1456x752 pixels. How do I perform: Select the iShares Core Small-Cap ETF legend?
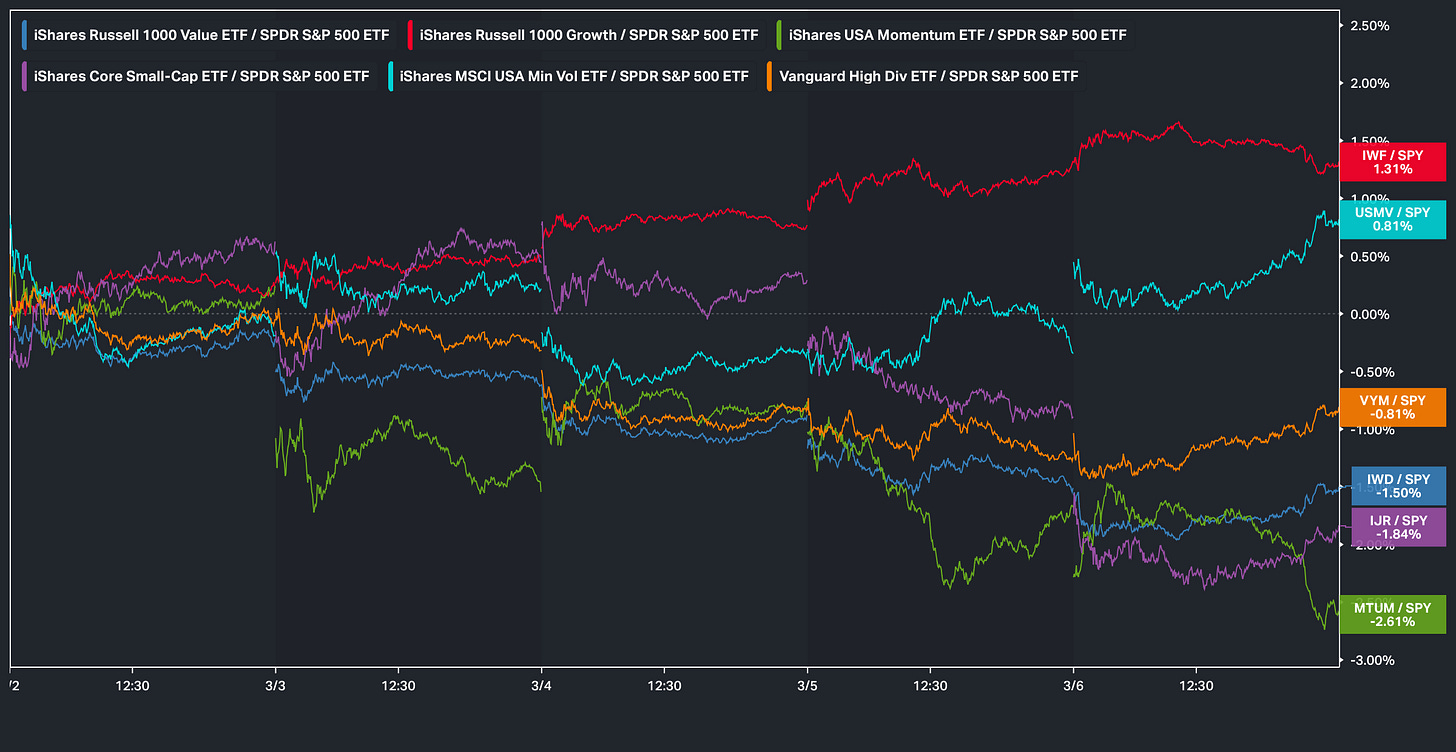click(x=195, y=75)
